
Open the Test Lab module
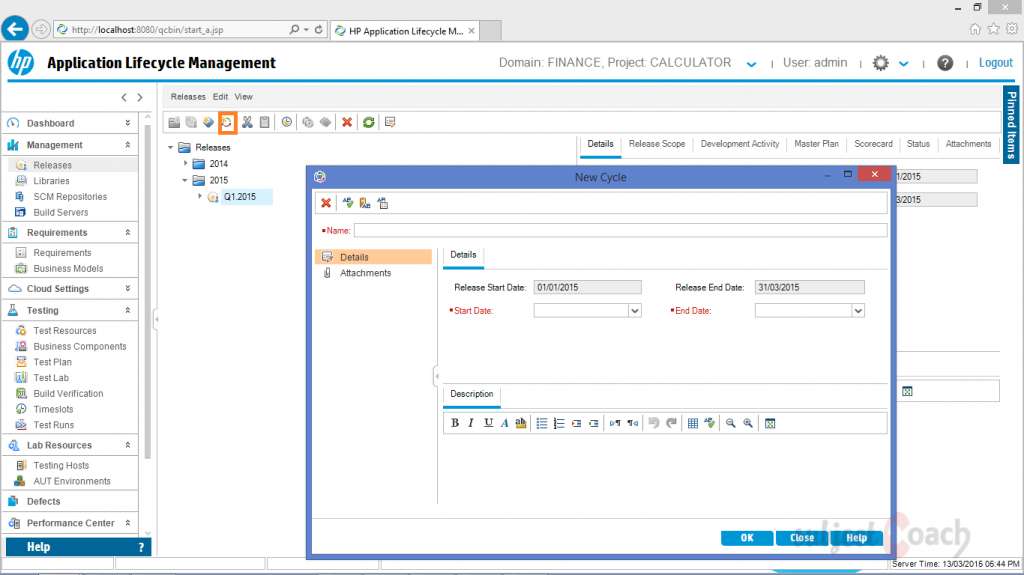[x=51, y=378]
